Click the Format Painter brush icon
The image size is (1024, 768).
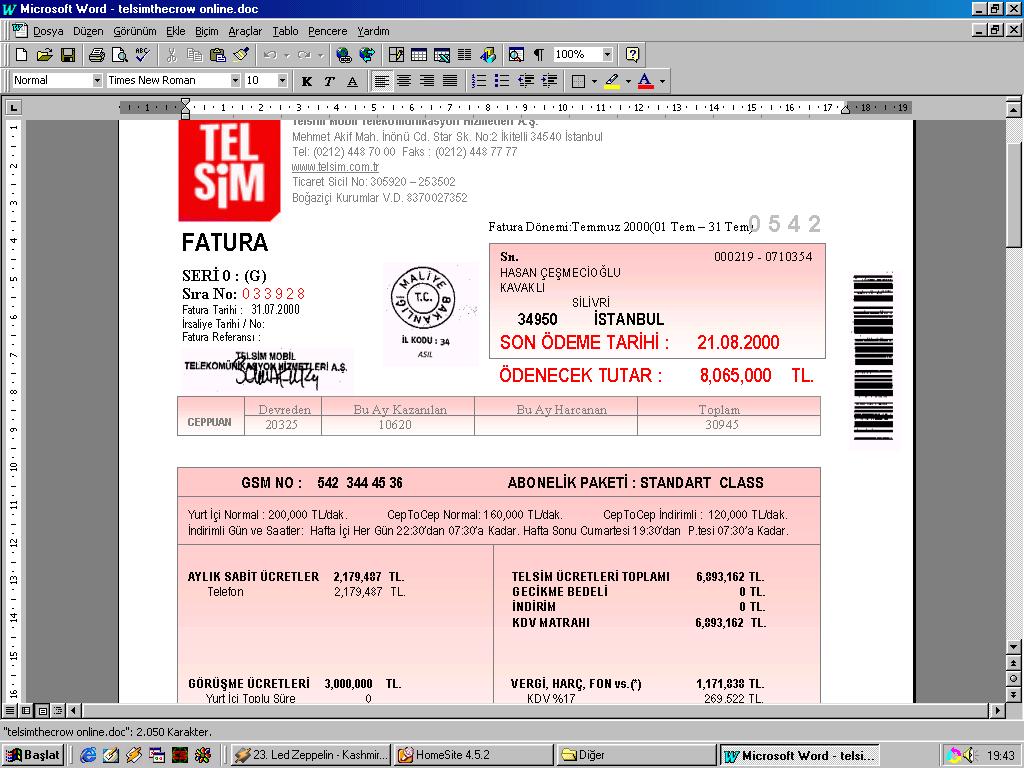pyautogui.click(x=240, y=55)
